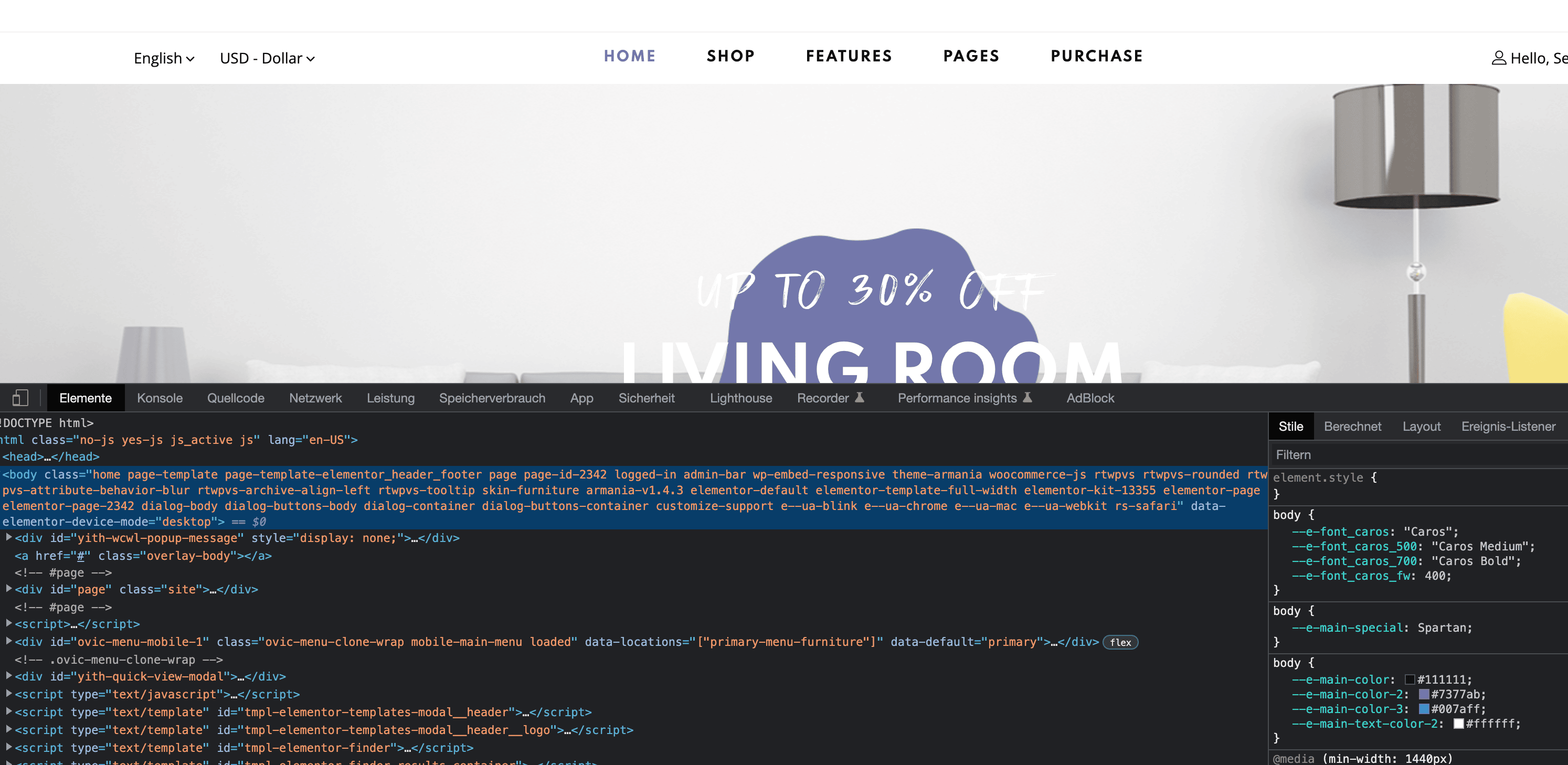Viewport: 1568px width, 765px height.
Task: Click the --e-font_caros_700 property
Action: (x=1406, y=560)
